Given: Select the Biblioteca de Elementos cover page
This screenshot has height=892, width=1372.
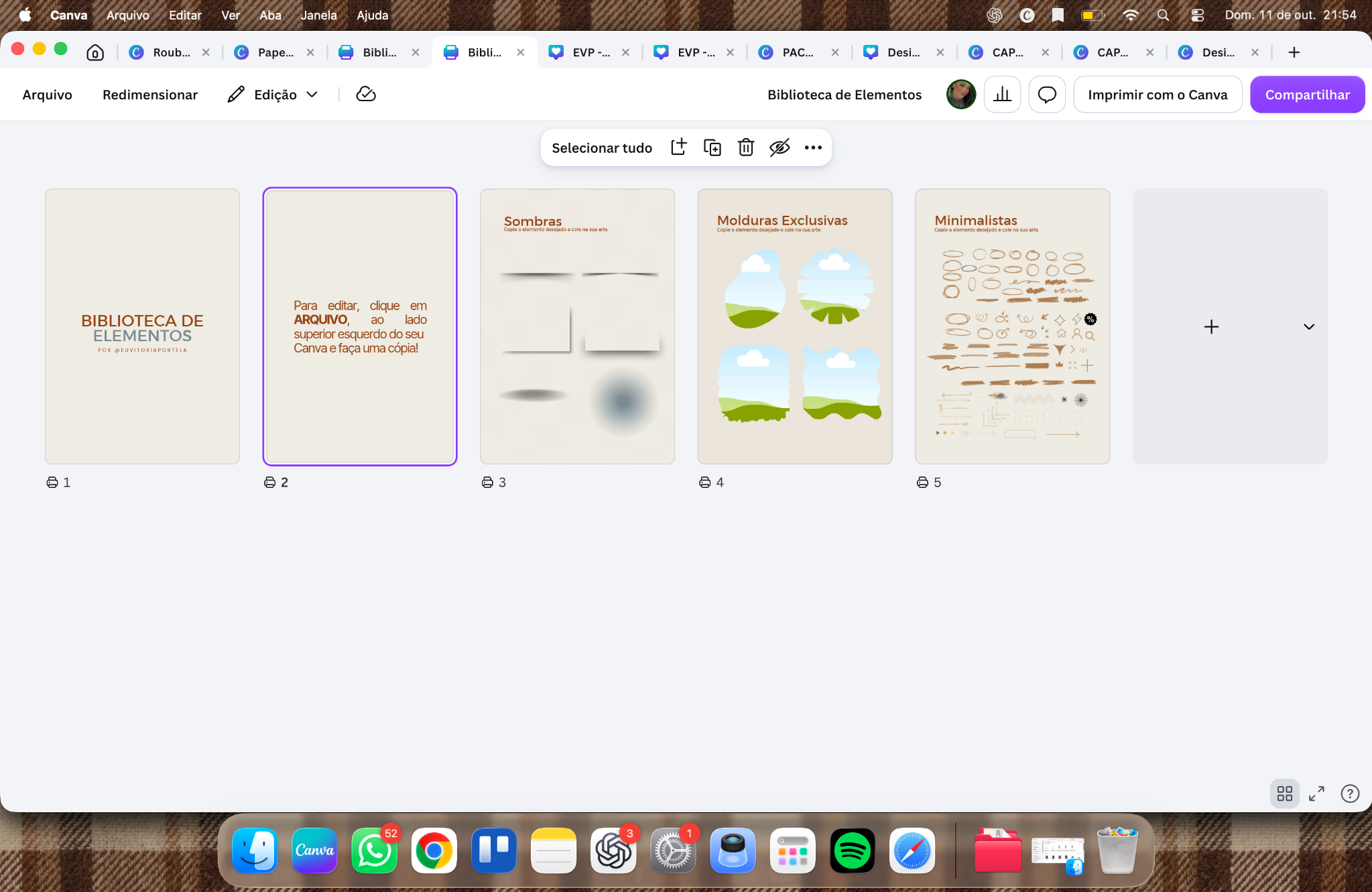Looking at the screenshot, I should (x=142, y=326).
